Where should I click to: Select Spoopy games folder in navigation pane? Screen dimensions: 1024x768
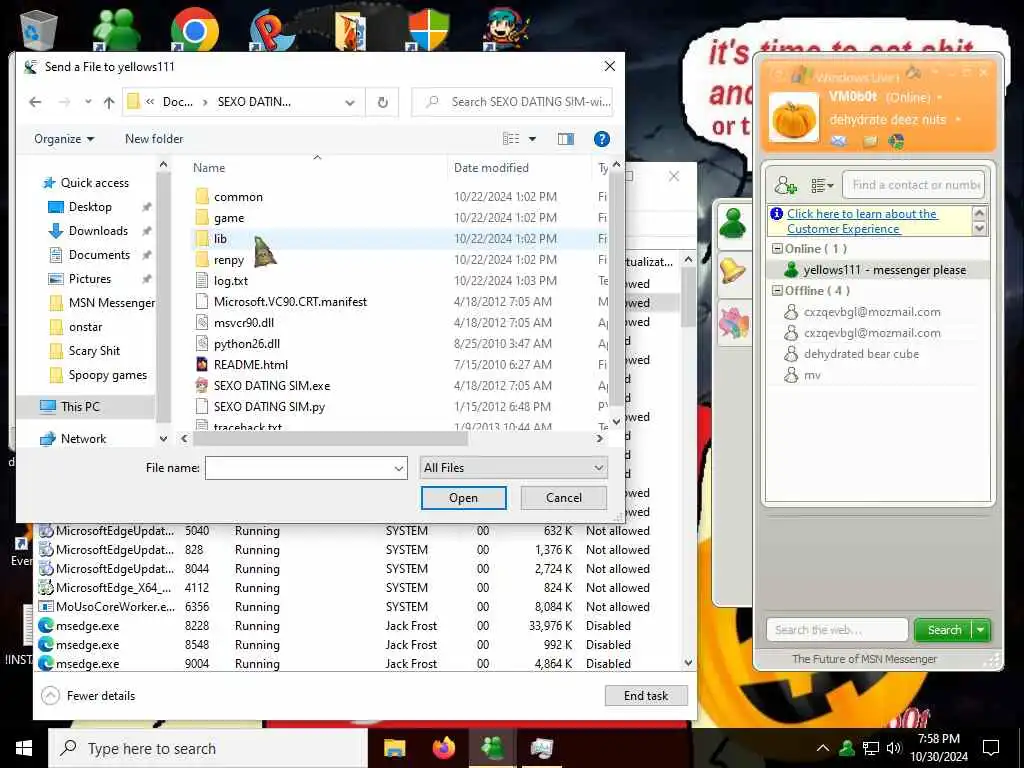108,375
